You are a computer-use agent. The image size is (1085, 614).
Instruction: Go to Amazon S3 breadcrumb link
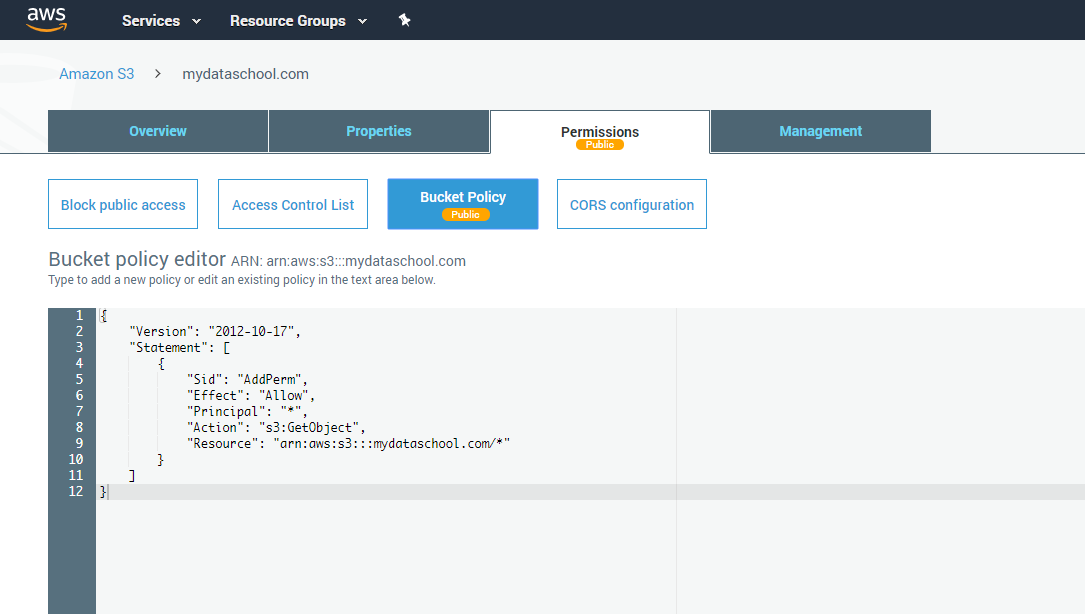[96, 74]
